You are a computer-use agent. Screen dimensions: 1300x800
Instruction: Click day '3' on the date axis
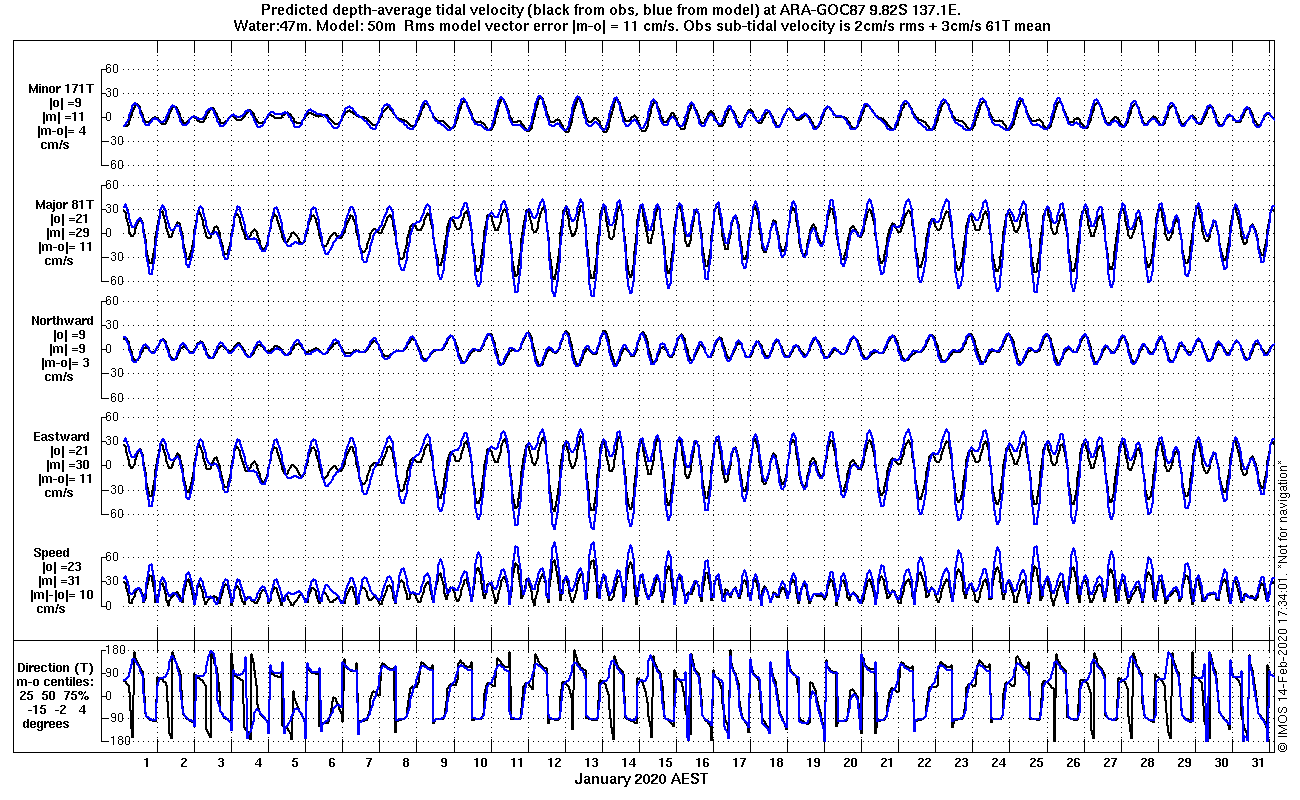point(221,762)
